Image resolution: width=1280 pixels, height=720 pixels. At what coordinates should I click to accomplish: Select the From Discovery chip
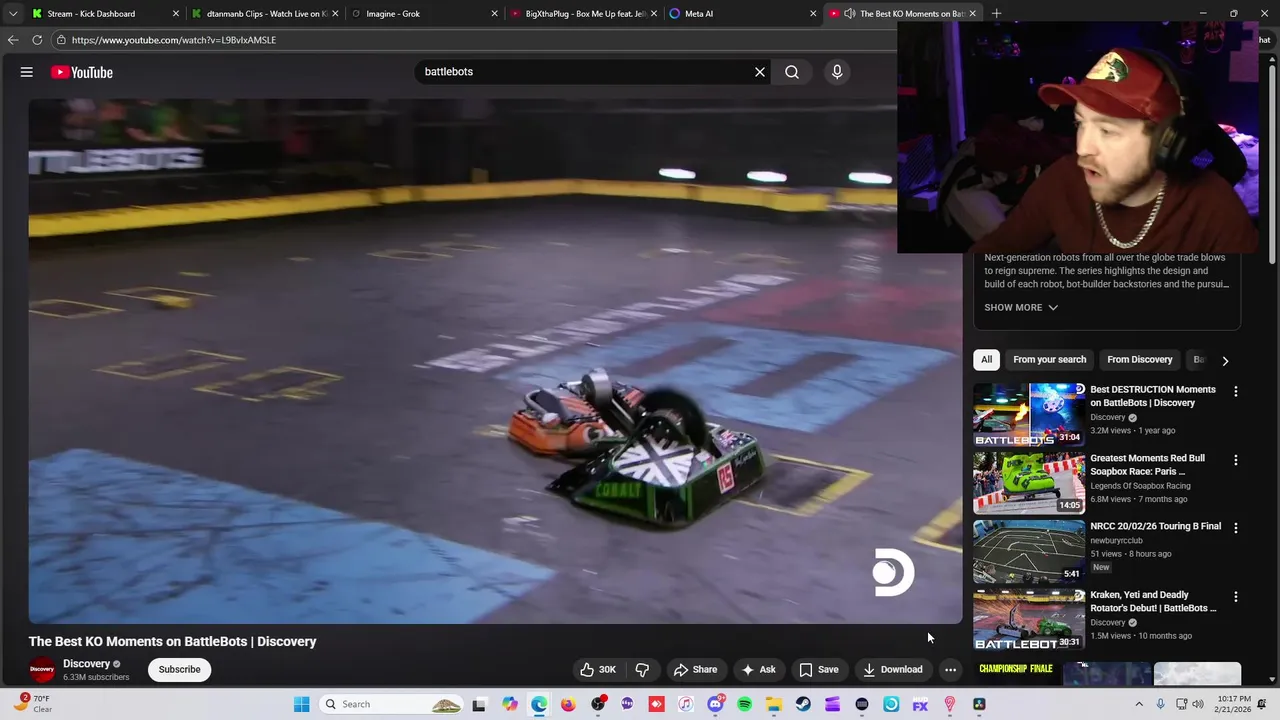click(x=1139, y=360)
